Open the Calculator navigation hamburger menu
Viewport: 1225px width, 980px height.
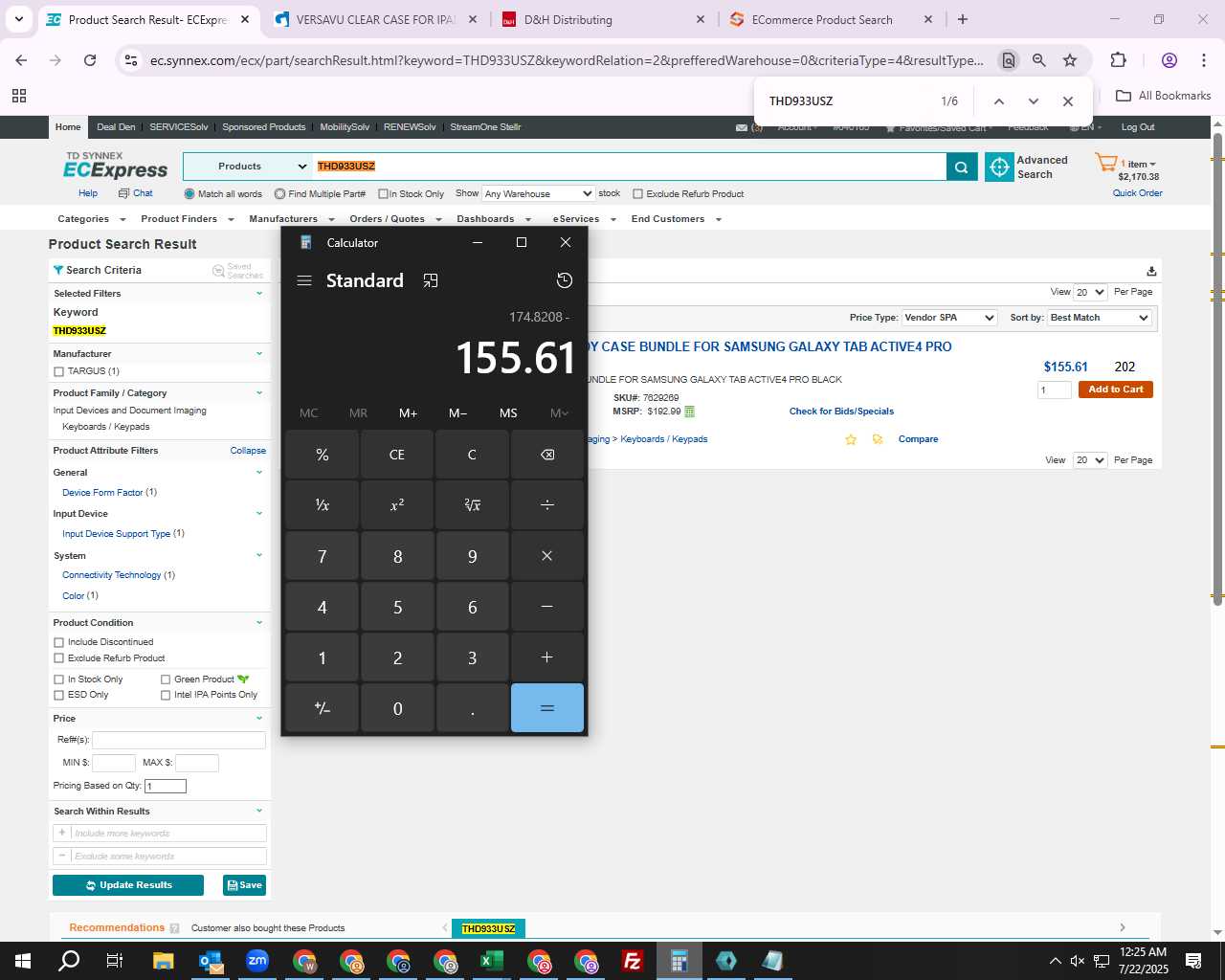pyautogui.click(x=304, y=280)
